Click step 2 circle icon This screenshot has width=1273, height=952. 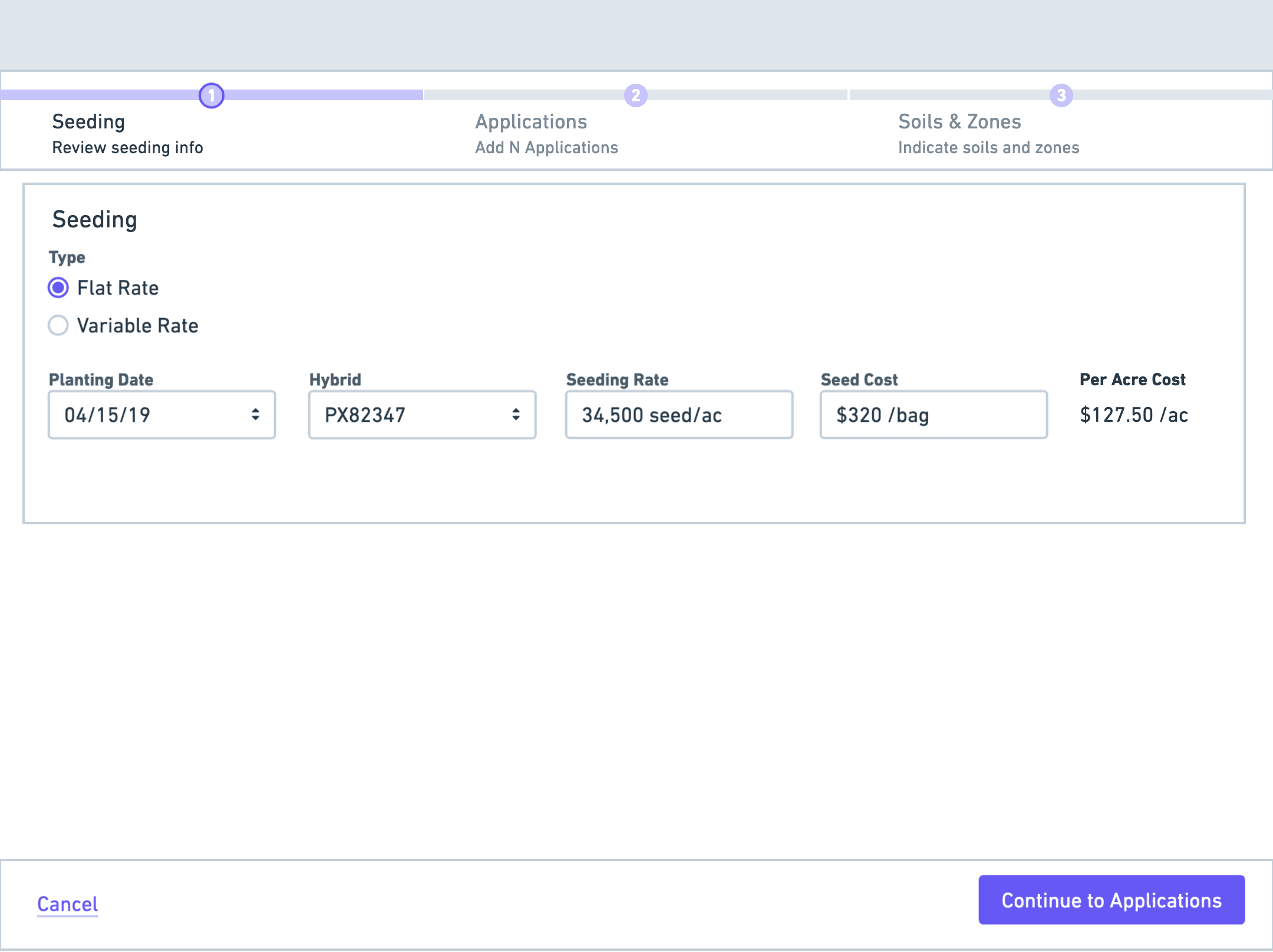point(635,95)
